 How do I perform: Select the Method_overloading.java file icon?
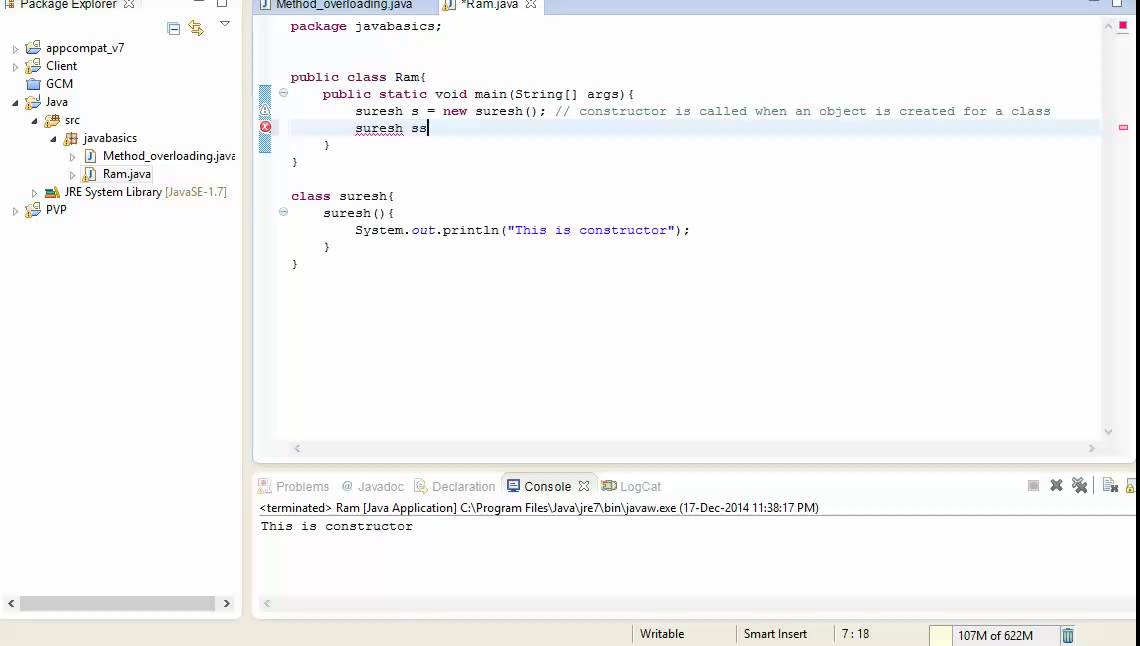[x=89, y=156]
